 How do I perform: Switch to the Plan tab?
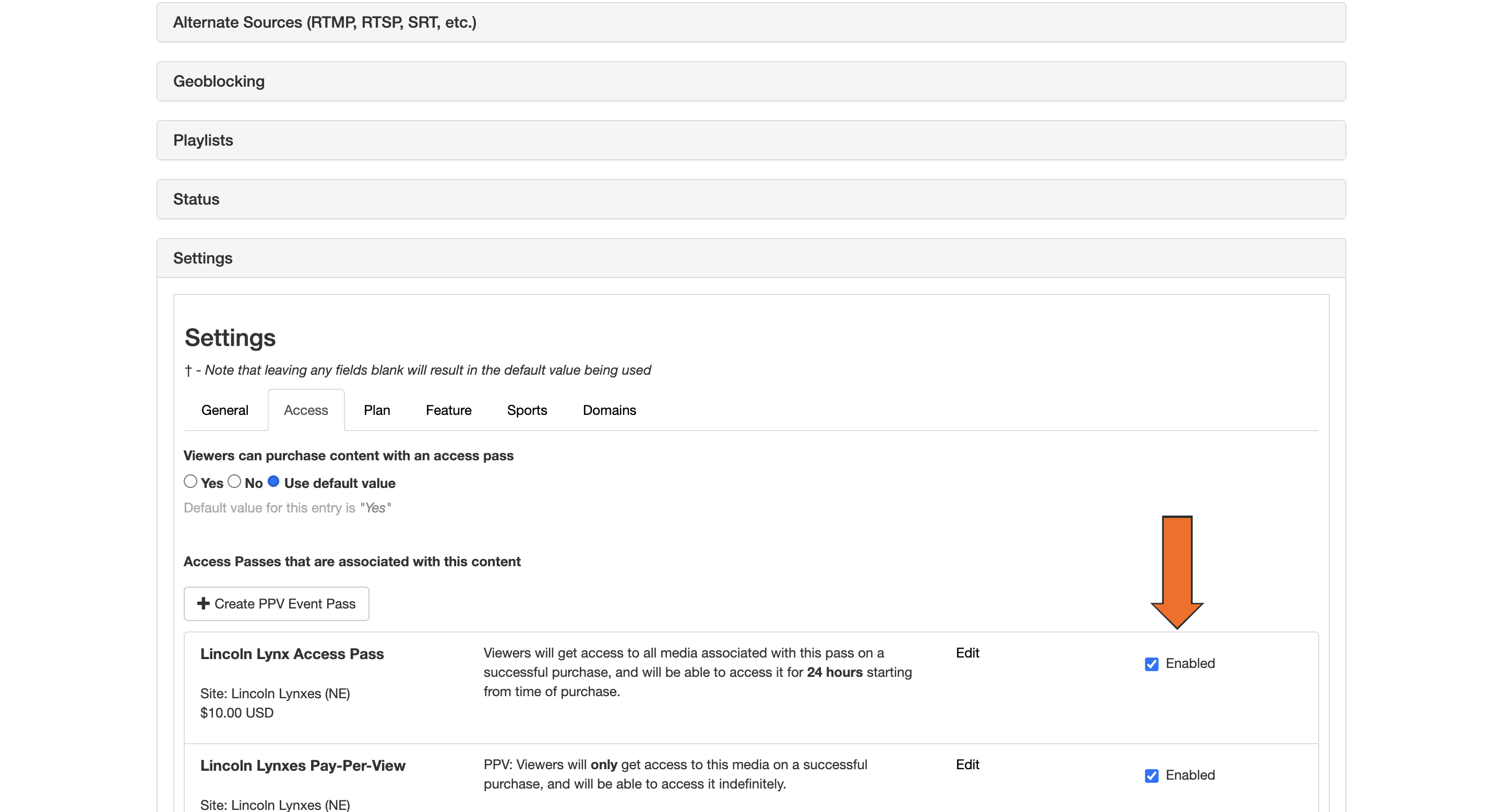click(377, 410)
